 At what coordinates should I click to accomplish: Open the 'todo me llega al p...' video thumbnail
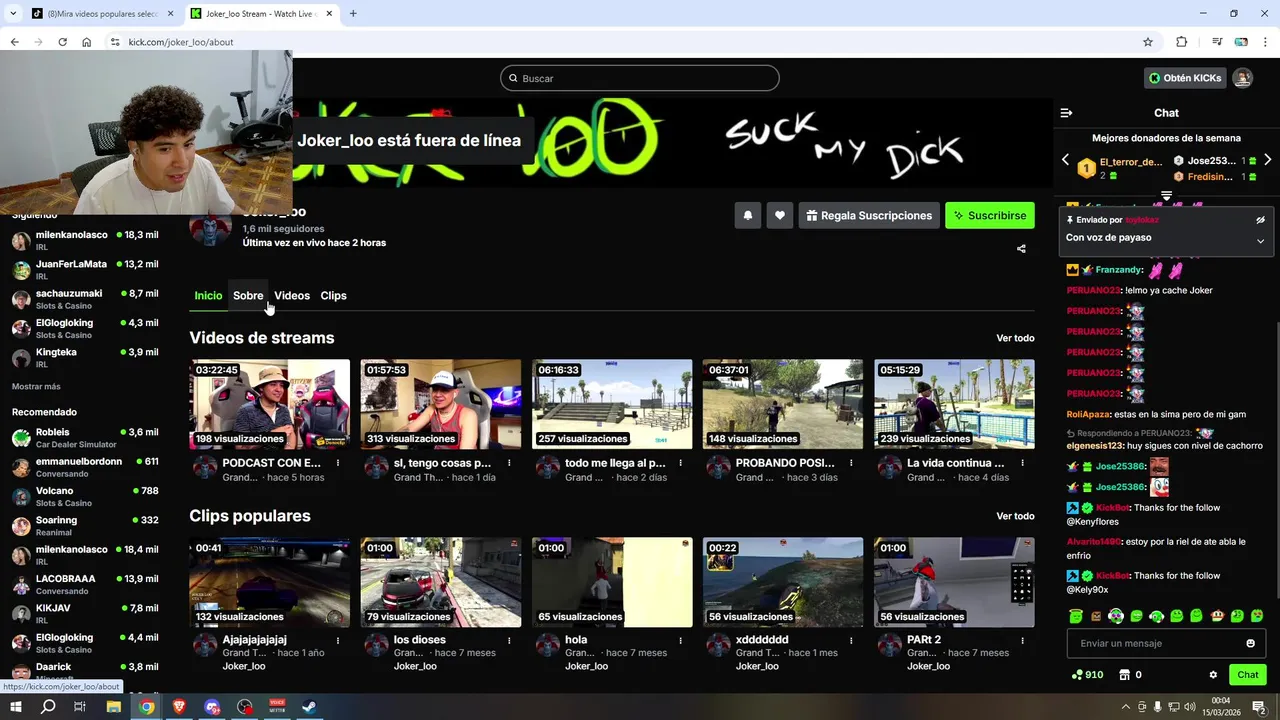pos(612,404)
